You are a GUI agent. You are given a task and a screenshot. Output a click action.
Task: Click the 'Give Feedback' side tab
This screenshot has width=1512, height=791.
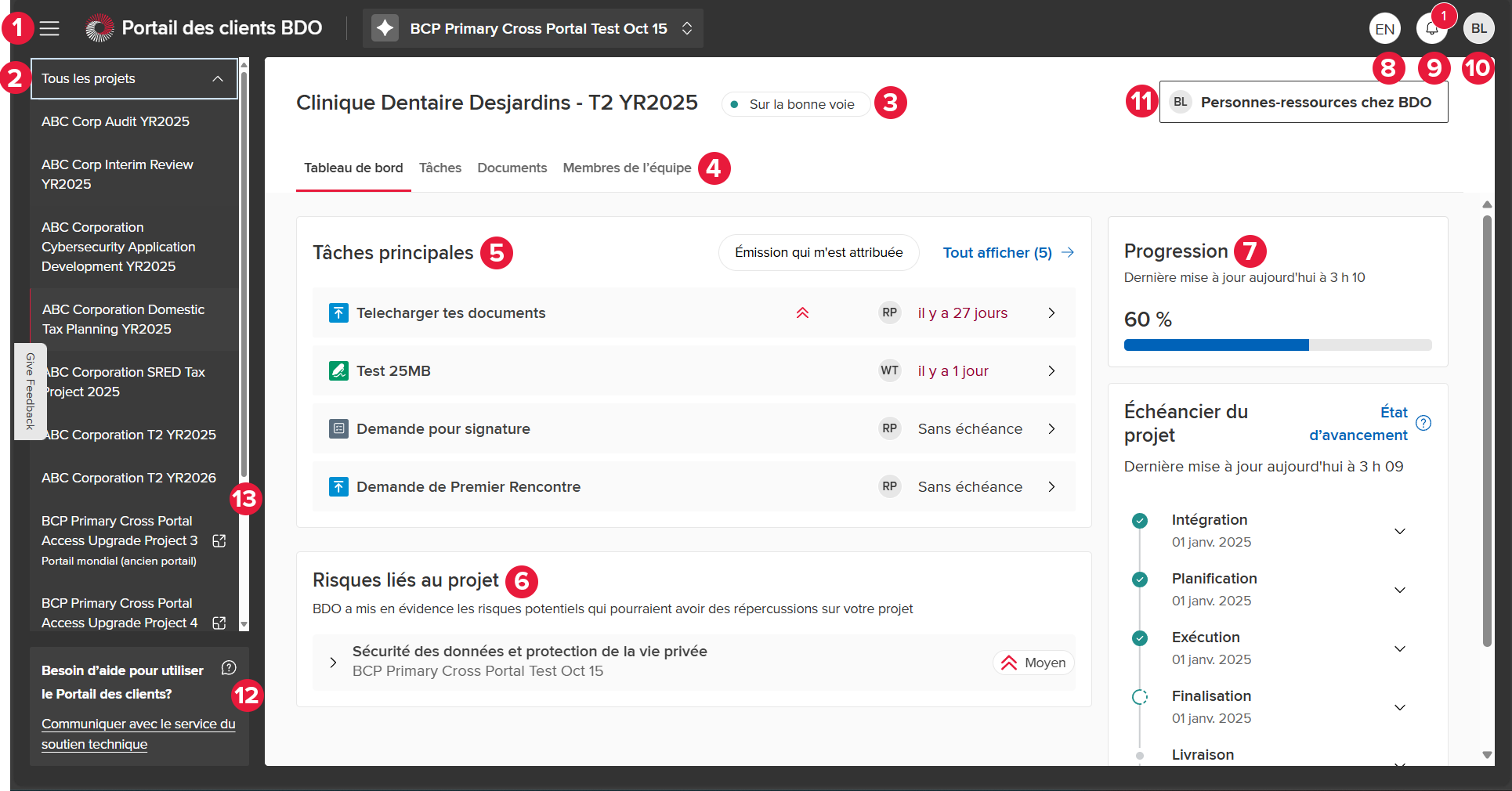[30, 391]
